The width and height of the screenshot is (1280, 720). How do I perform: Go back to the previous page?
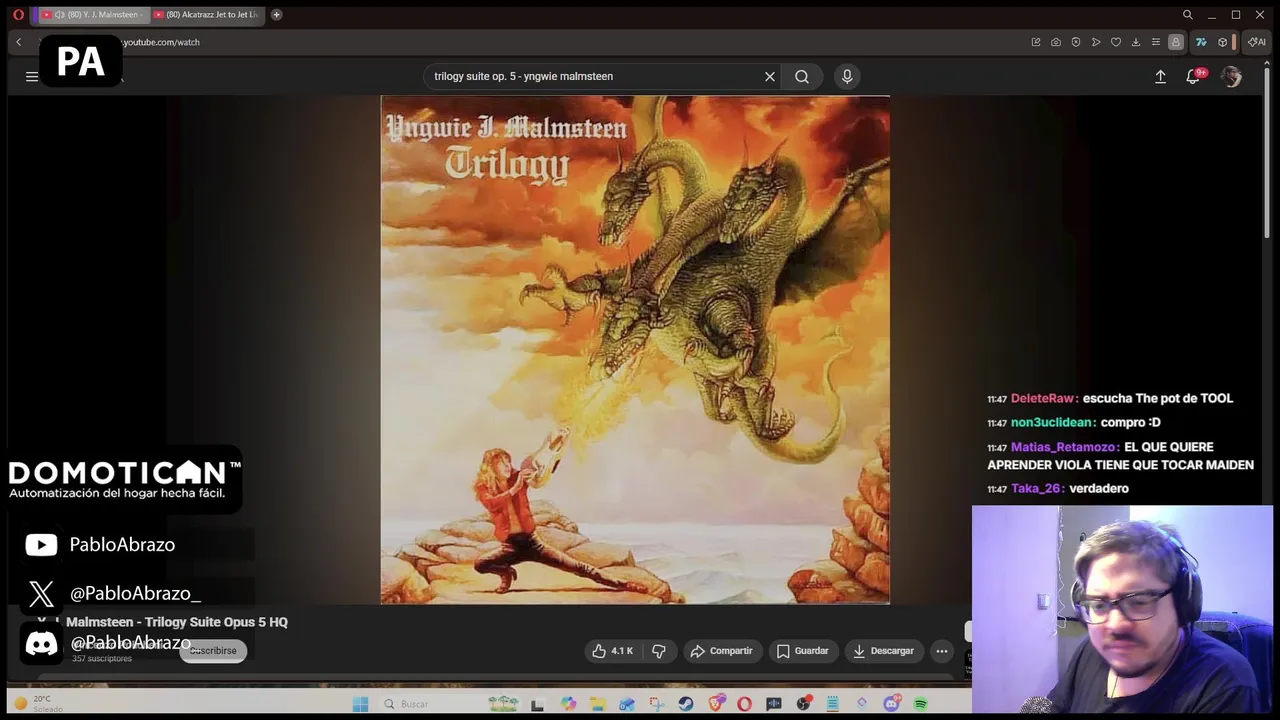18,42
